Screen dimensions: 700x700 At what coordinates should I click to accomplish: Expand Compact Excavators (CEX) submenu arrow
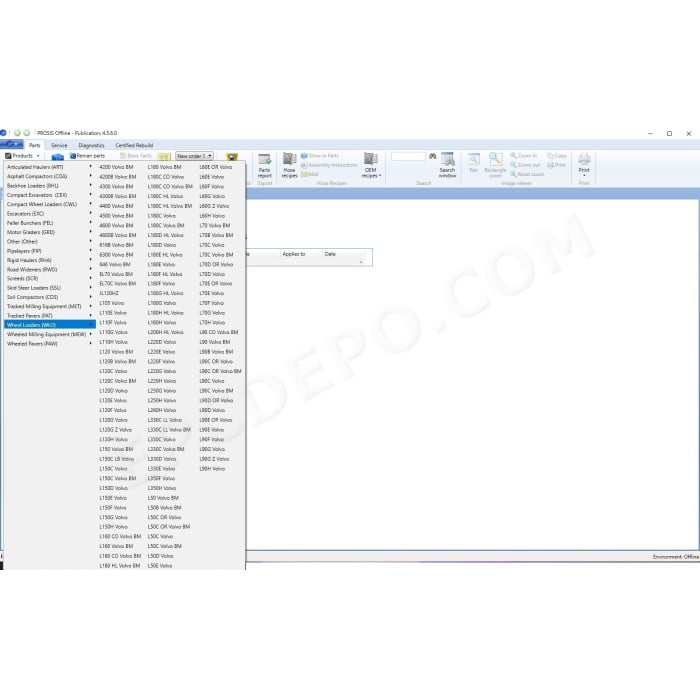[x=91, y=195]
